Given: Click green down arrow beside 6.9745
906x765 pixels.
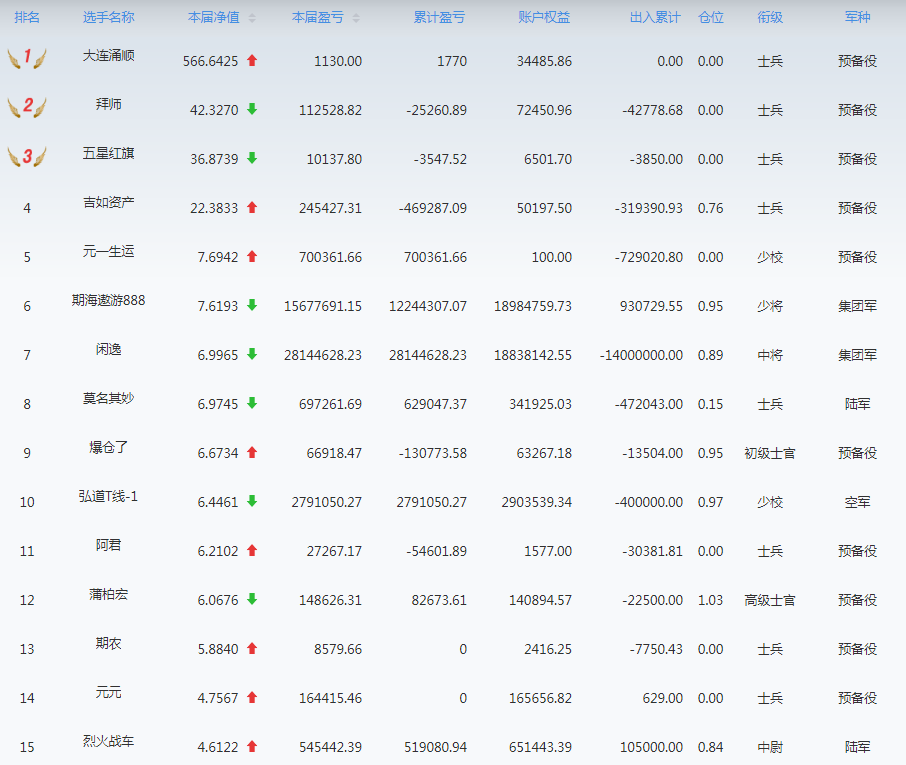Looking at the screenshot, I should click(x=252, y=403).
